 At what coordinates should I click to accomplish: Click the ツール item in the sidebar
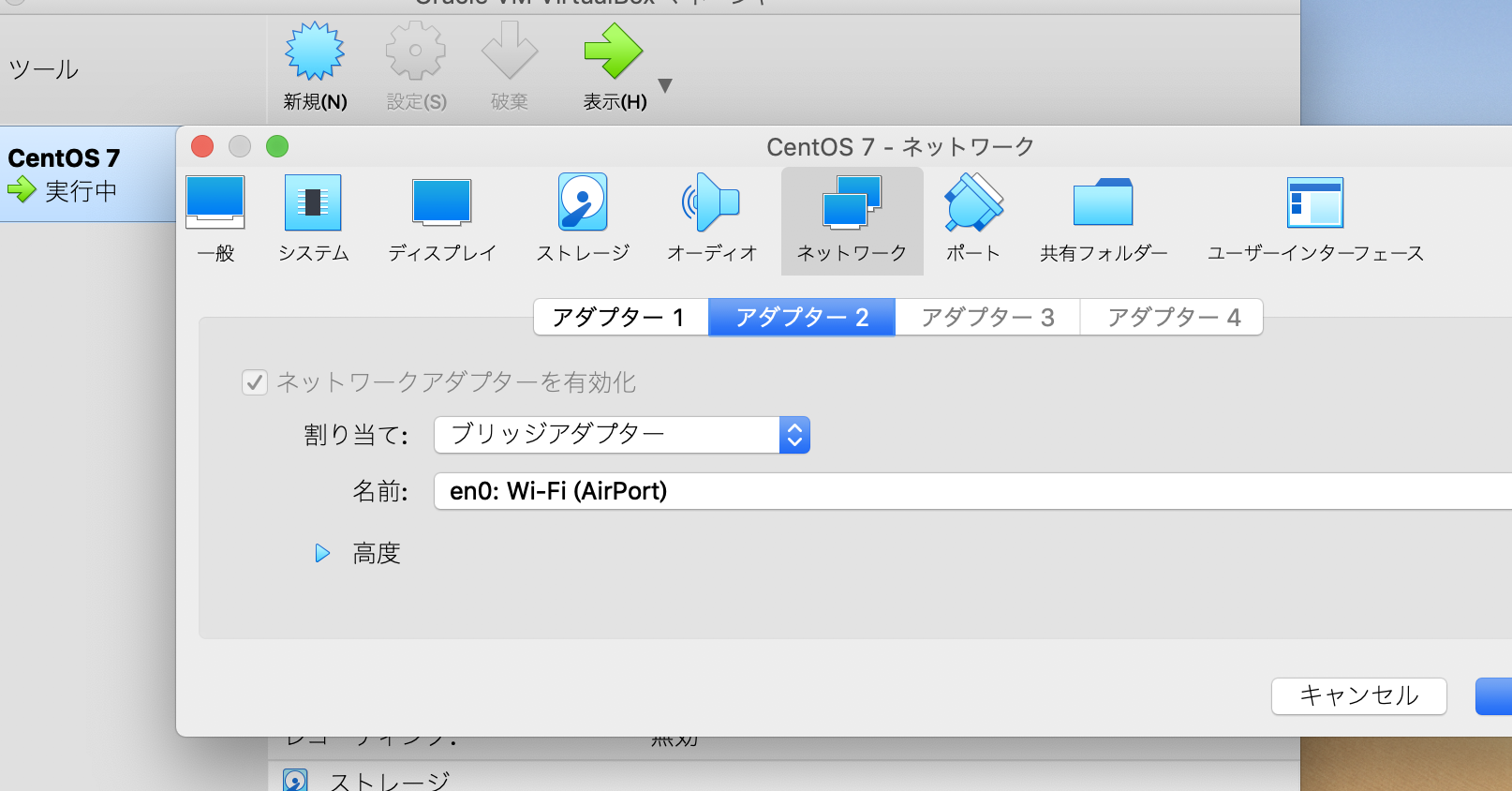(44, 69)
